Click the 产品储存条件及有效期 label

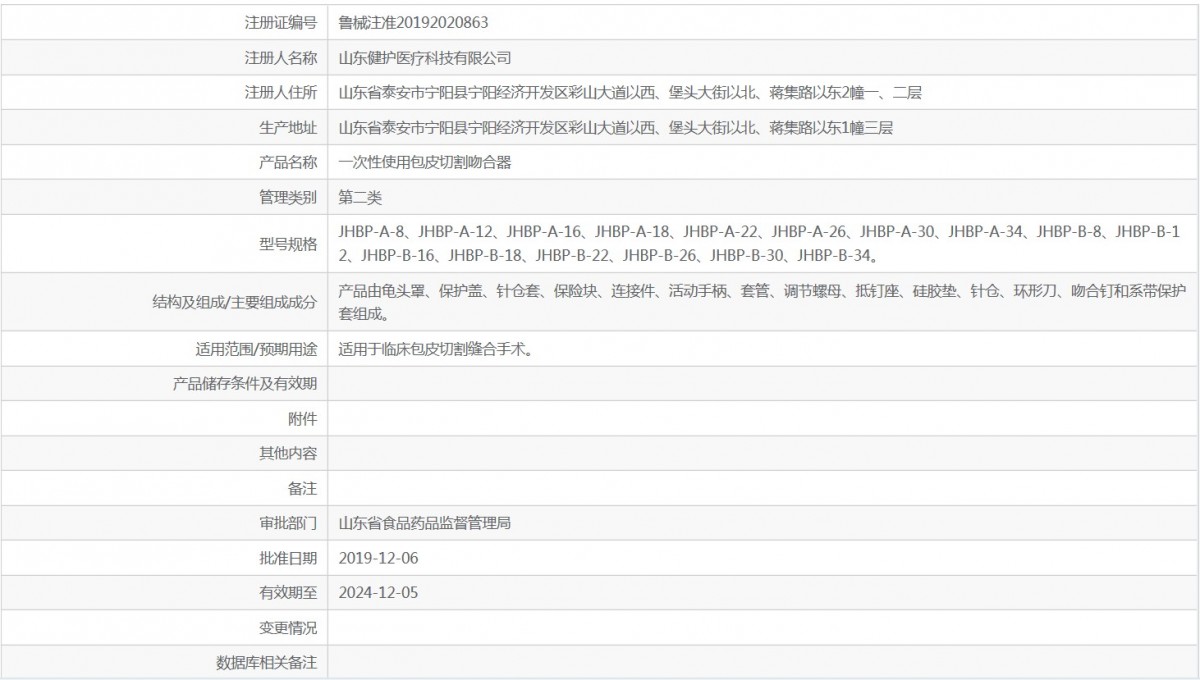pyautogui.click(x=245, y=384)
